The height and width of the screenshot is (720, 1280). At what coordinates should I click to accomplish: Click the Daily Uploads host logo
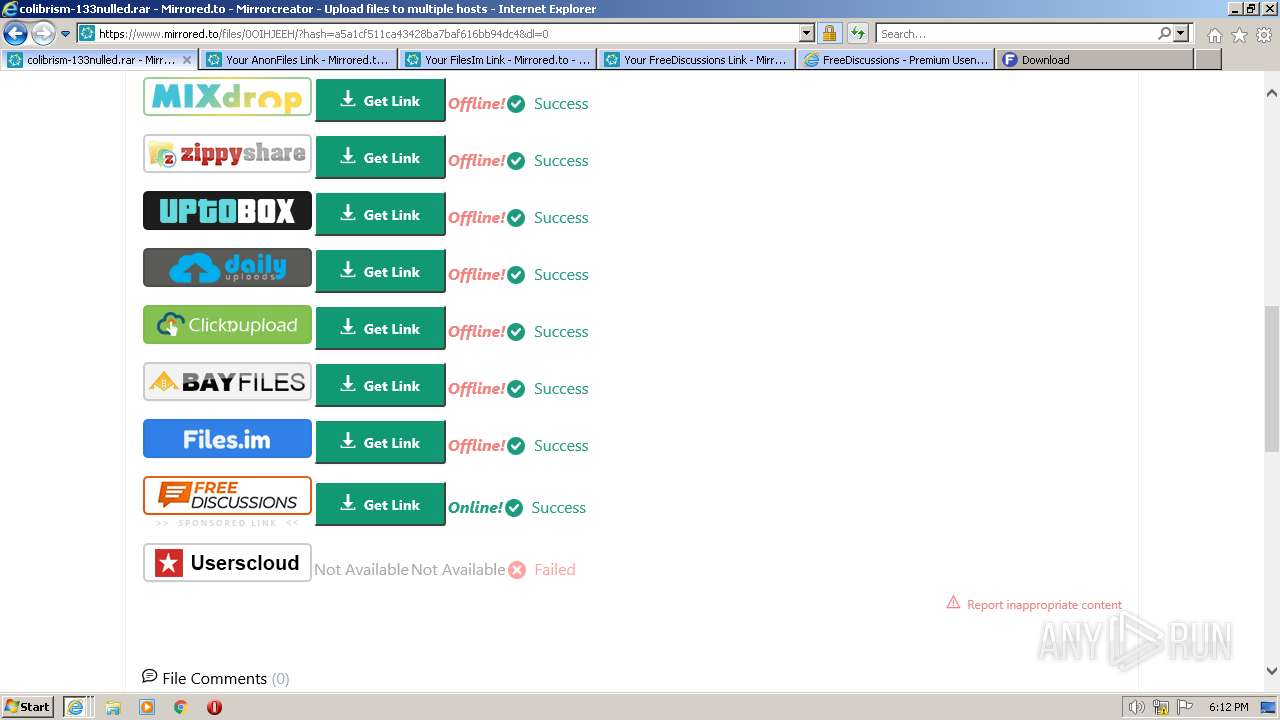click(x=227, y=268)
